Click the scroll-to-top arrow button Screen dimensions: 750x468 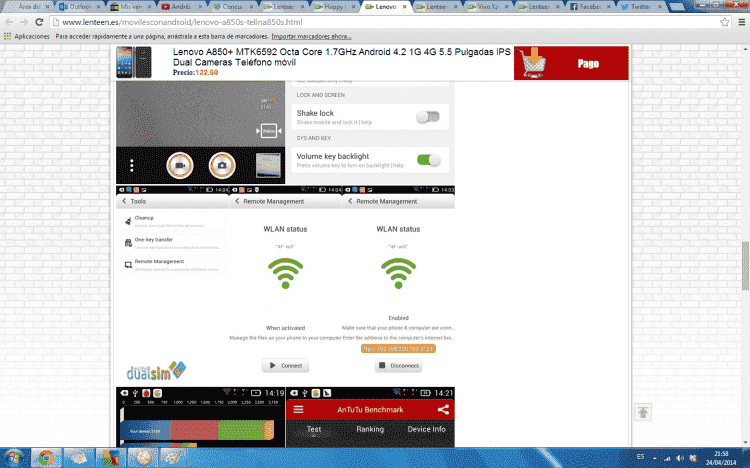click(643, 412)
